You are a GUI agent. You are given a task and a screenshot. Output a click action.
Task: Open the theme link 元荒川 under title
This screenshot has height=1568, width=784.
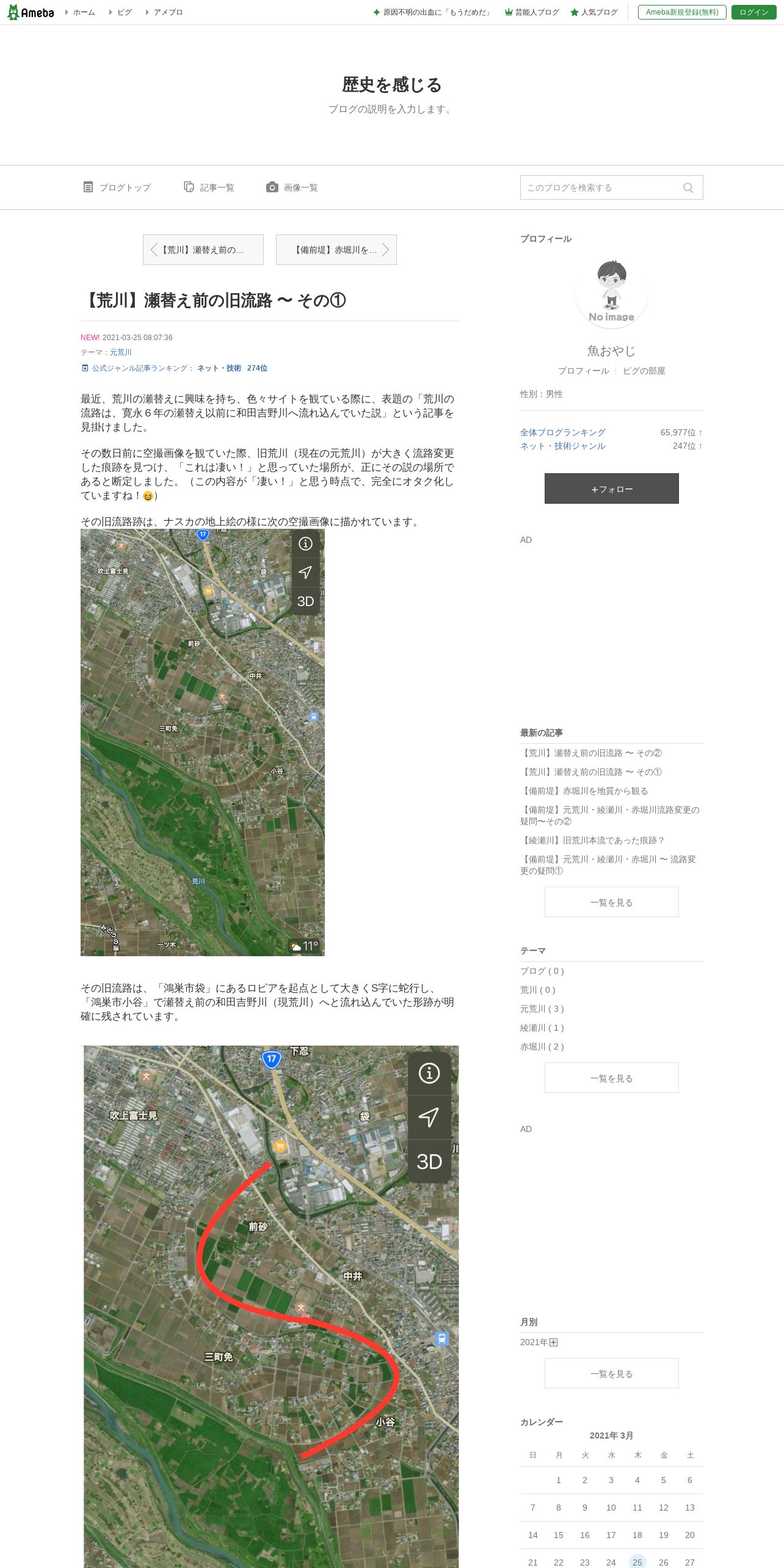coord(121,352)
